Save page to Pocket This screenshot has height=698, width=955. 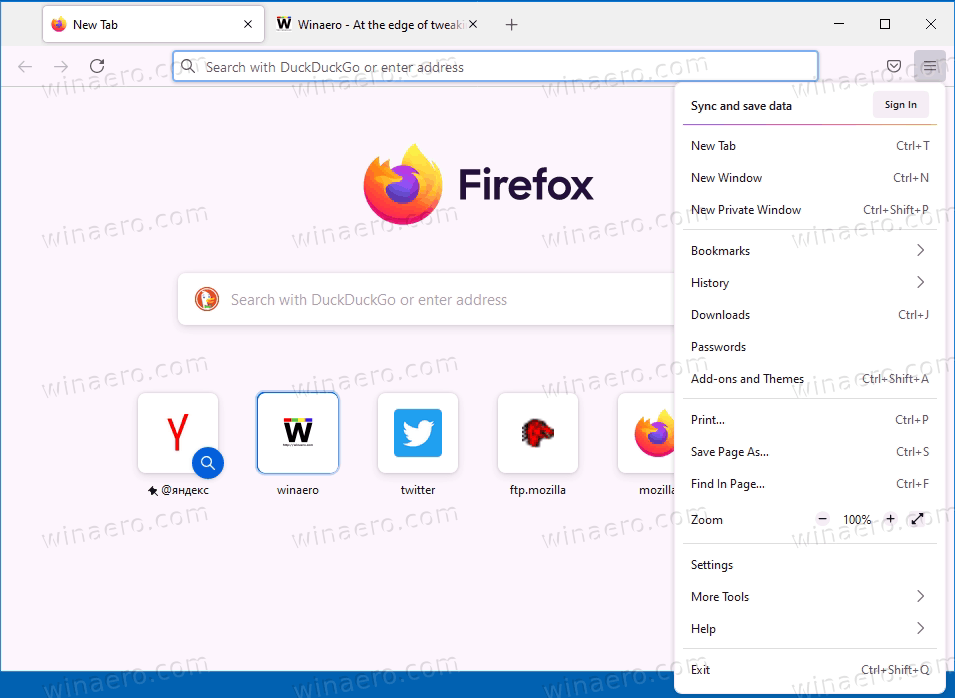[893, 66]
